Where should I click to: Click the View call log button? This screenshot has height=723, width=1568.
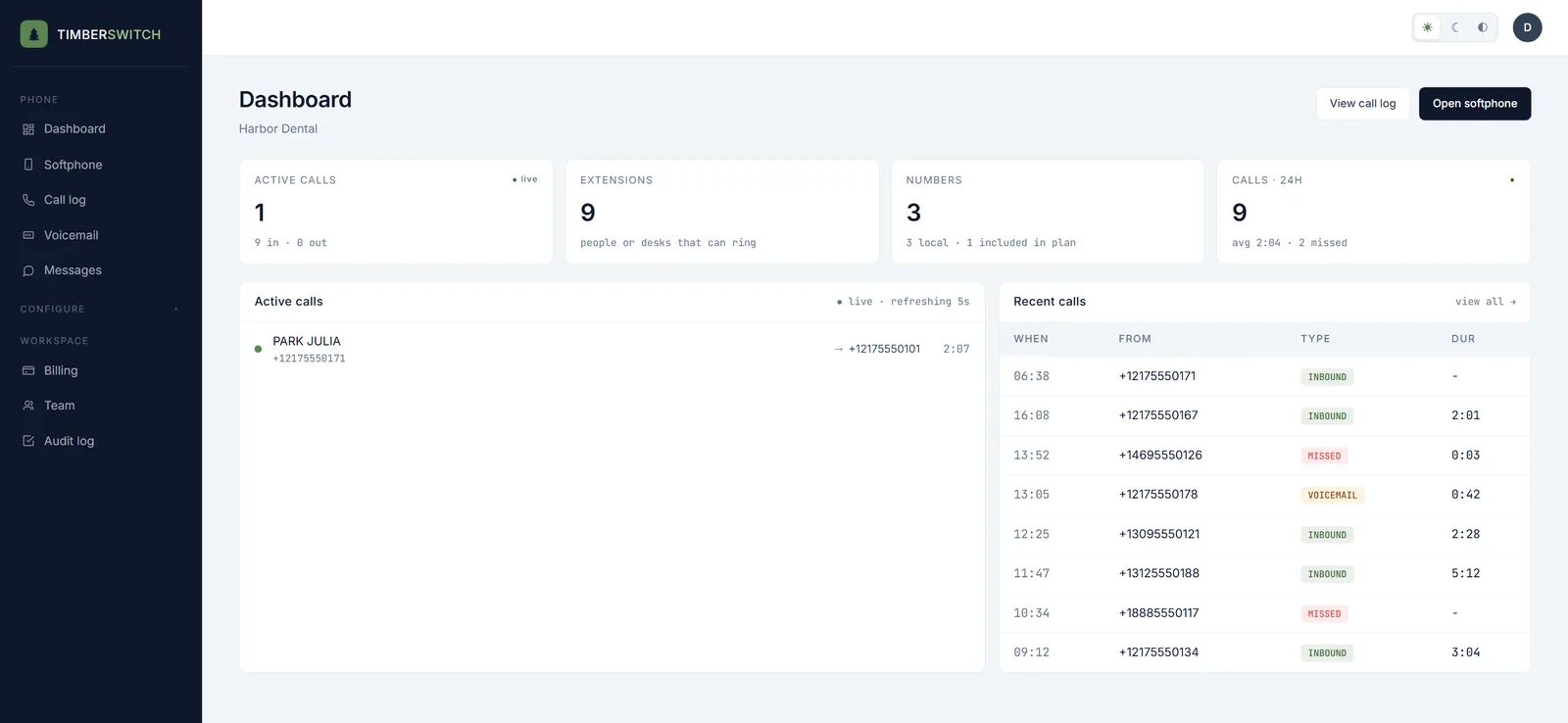coord(1362,104)
